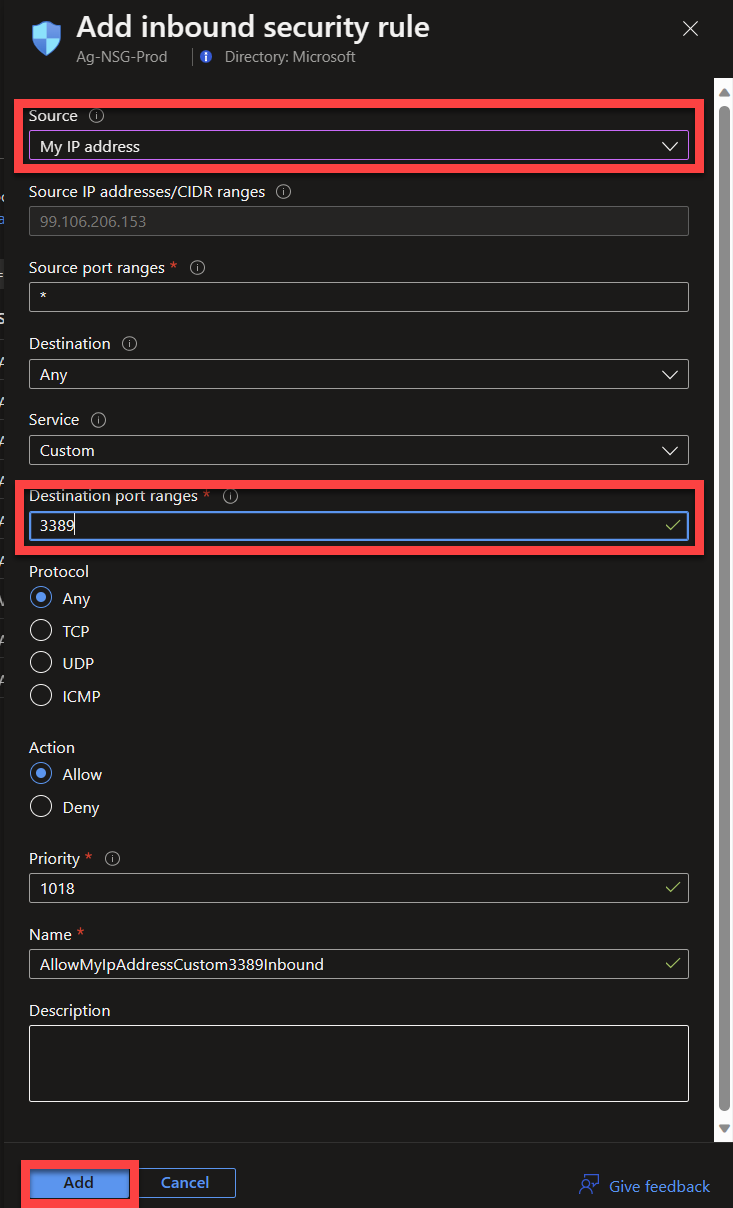This screenshot has width=733, height=1208.
Task: Click the Source port ranges input field
Action: tap(359, 297)
